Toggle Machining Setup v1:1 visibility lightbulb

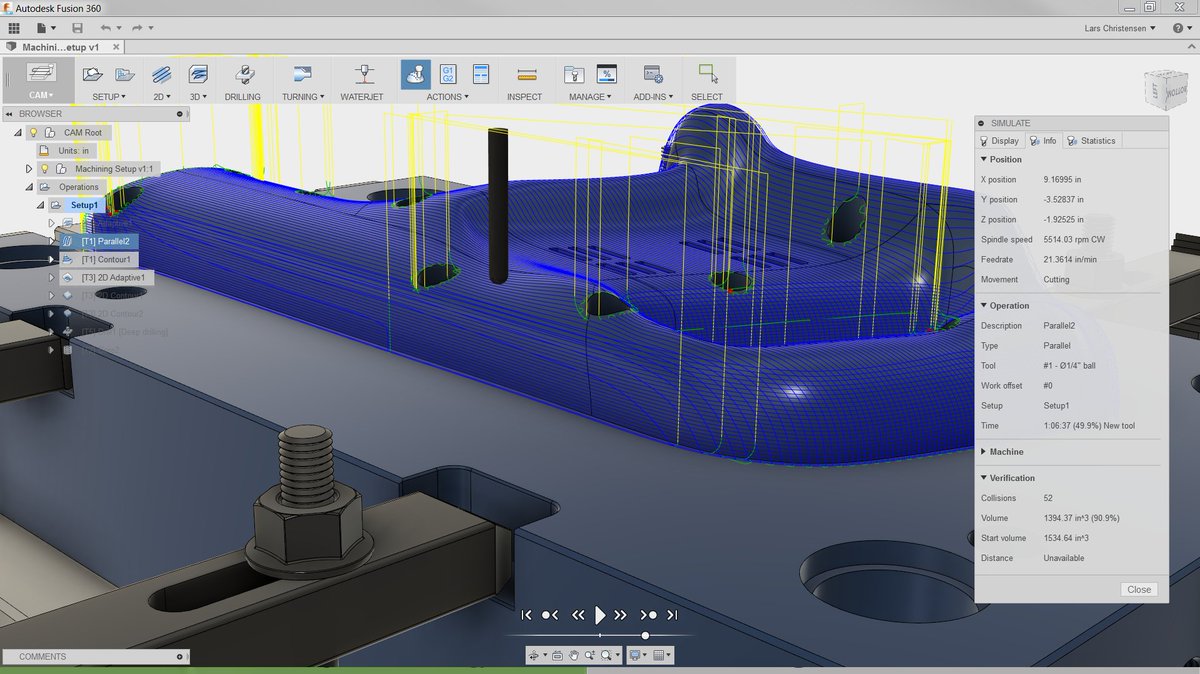point(45,169)
